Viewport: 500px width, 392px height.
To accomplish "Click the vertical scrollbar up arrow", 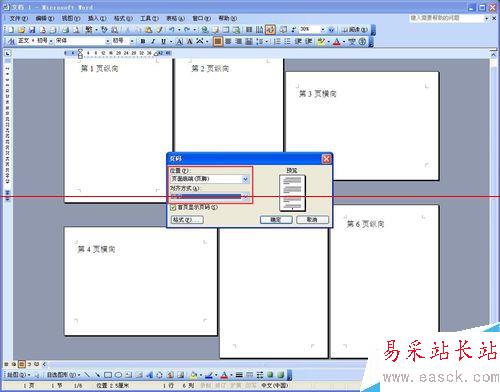I will click(493, 54).
